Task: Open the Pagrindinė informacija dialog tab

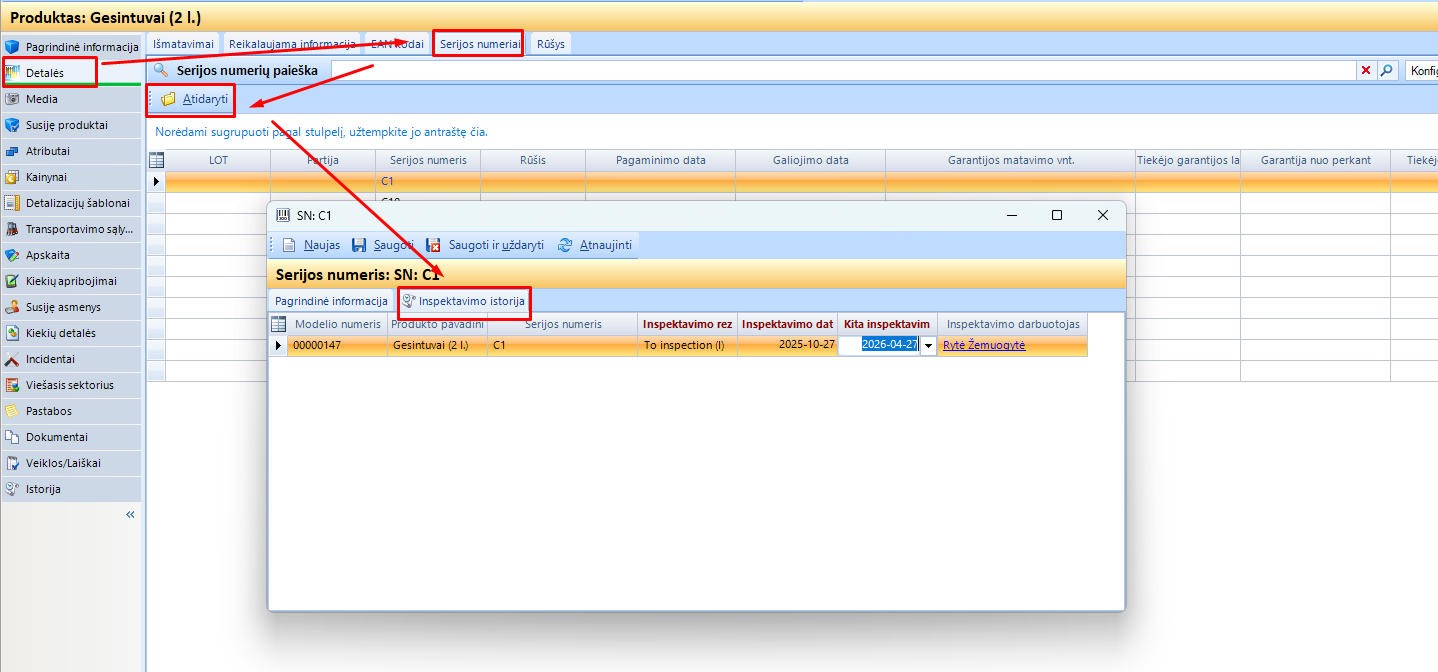Action: tap(331, 301)
